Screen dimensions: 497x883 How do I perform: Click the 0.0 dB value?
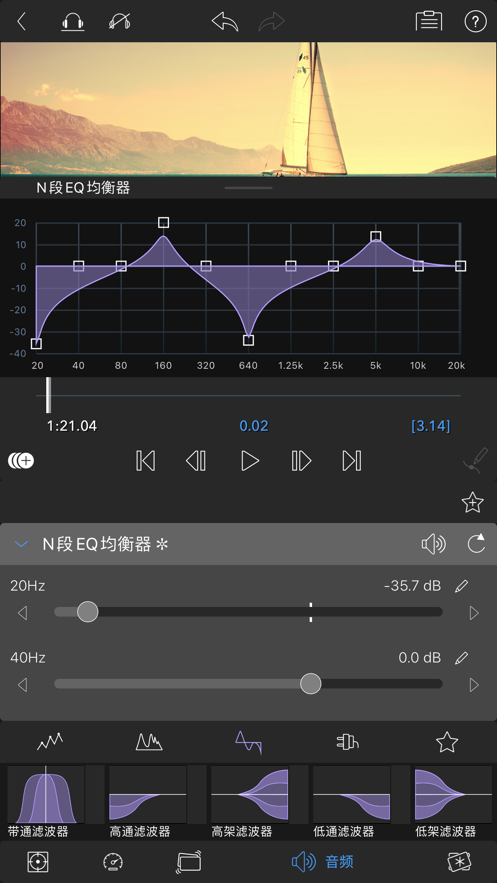pyautogui.click(x=419, y=657)
